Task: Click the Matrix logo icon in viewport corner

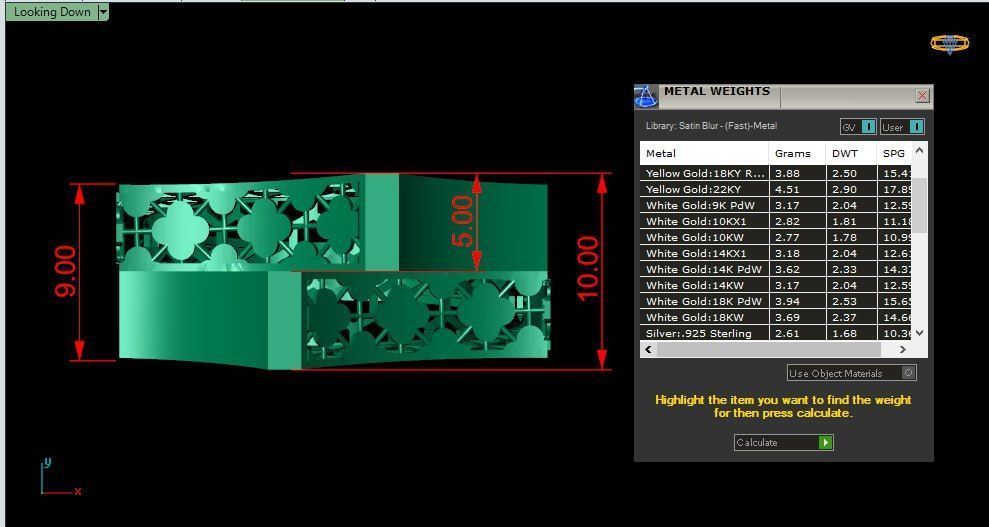Action: 950,43
